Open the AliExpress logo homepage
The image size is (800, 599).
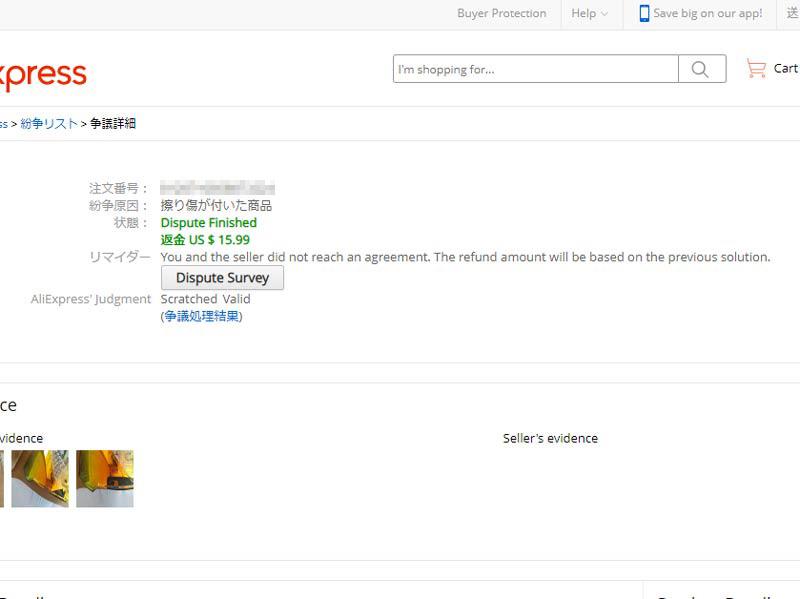(x=43, y=77)
